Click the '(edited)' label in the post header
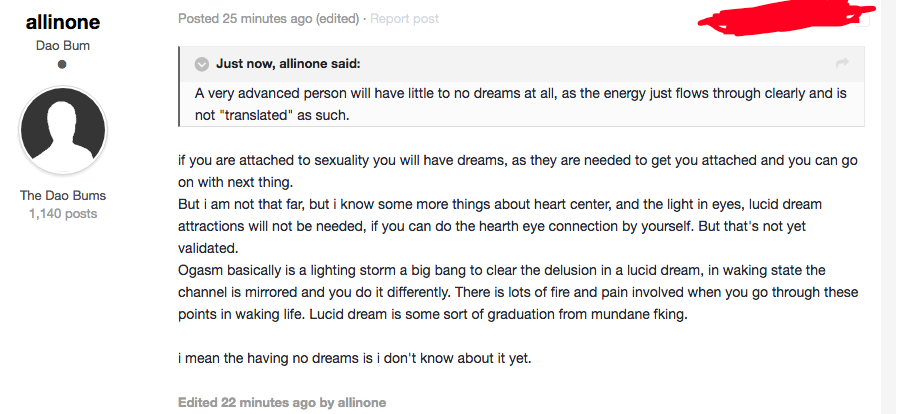 pos(337,19)
